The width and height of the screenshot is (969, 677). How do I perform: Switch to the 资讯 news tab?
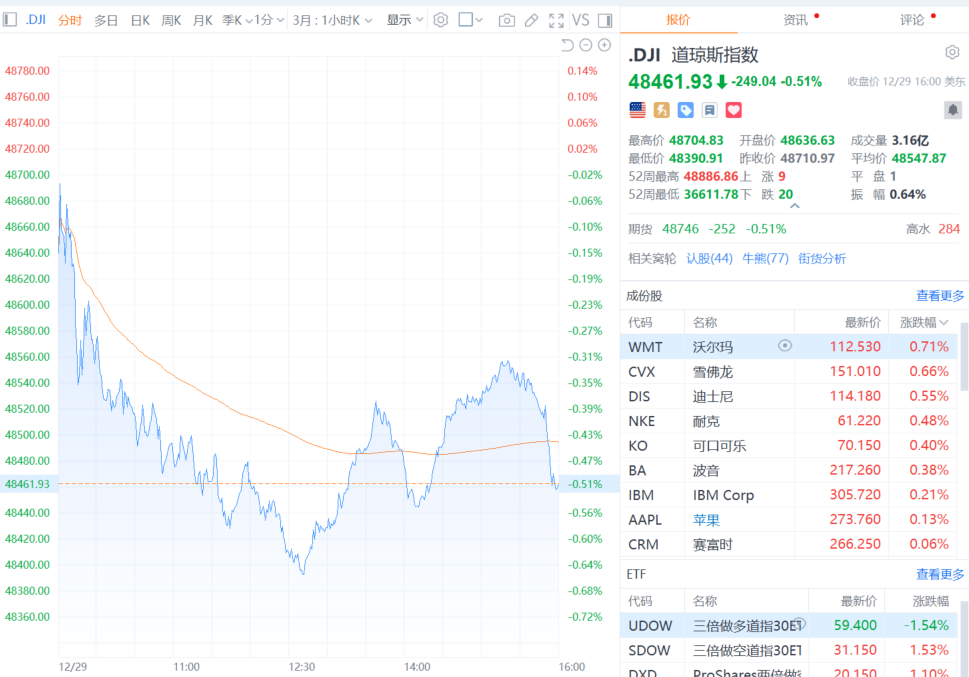coord(796,19)
